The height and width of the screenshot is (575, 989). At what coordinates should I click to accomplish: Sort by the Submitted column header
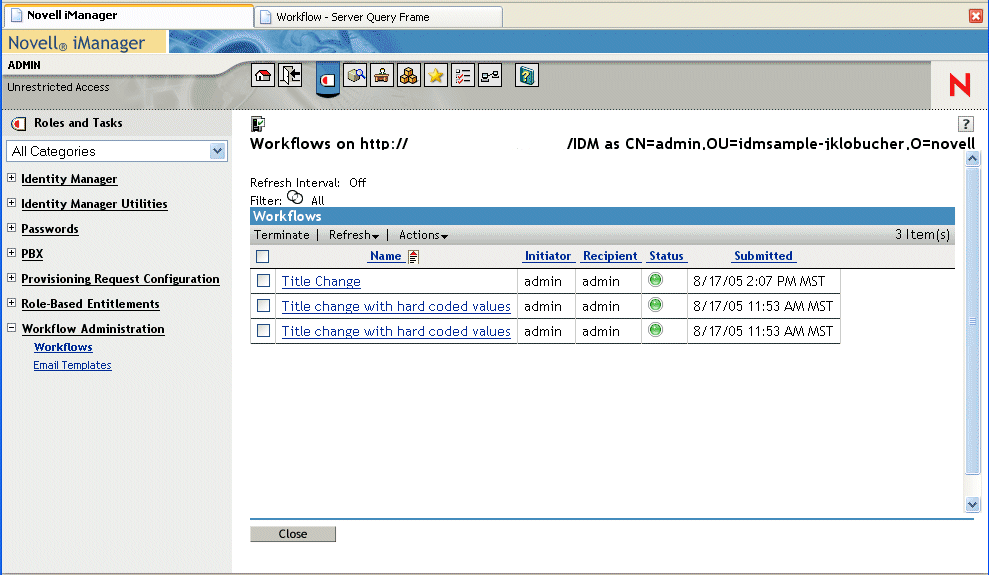(x=763, y=256)
